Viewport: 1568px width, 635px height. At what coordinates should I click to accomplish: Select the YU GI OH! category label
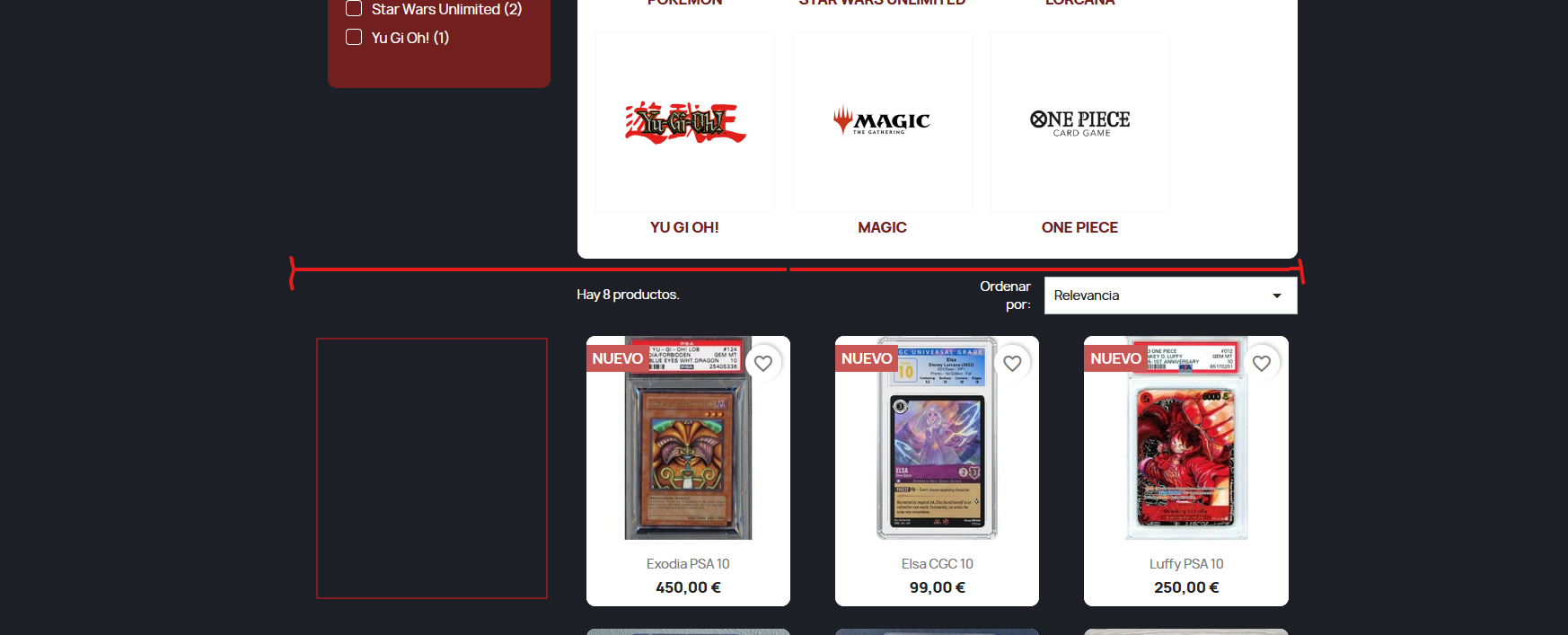(684, 227)
